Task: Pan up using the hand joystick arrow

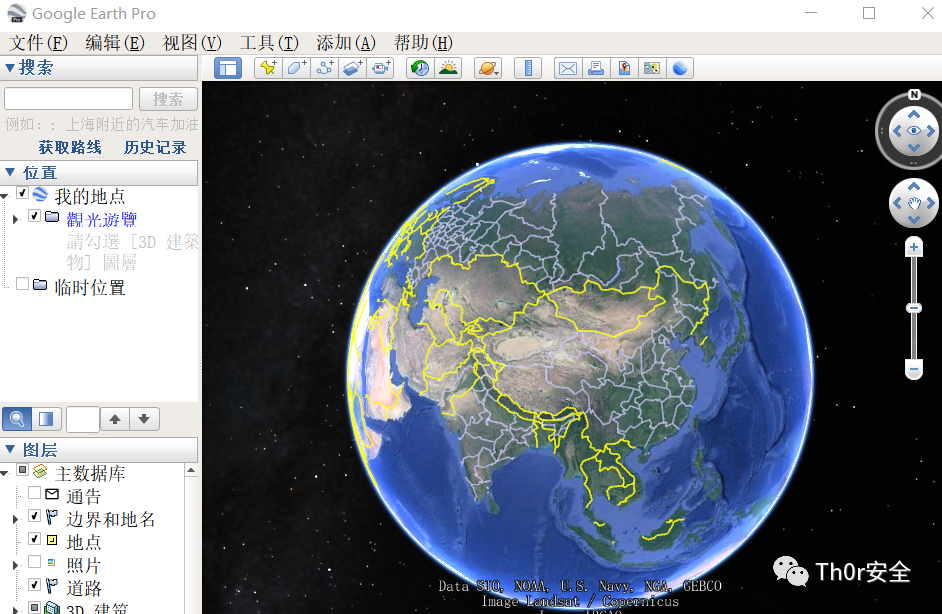Action: pyautogui.click(x=914, y=186)
